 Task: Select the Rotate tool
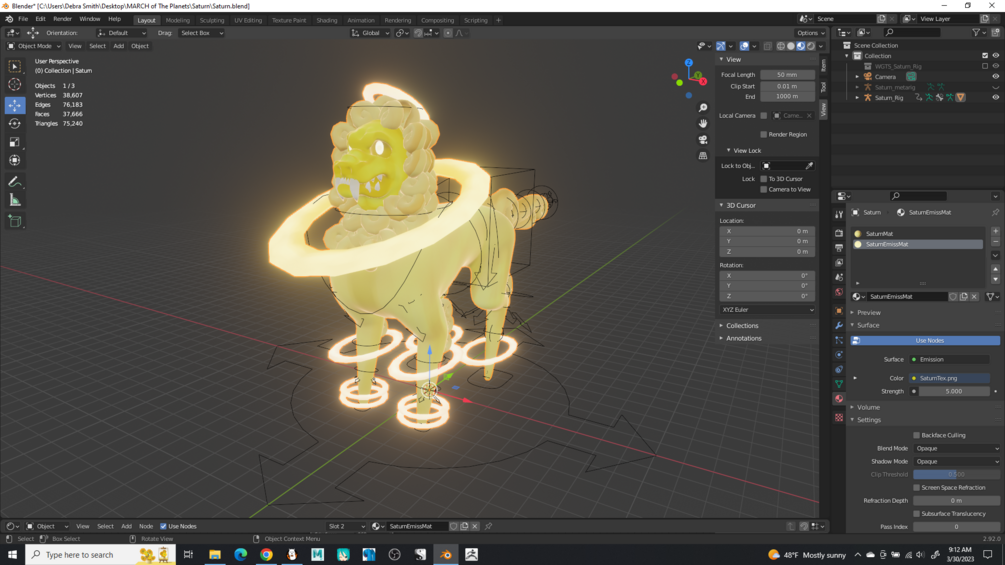[15, 123]
